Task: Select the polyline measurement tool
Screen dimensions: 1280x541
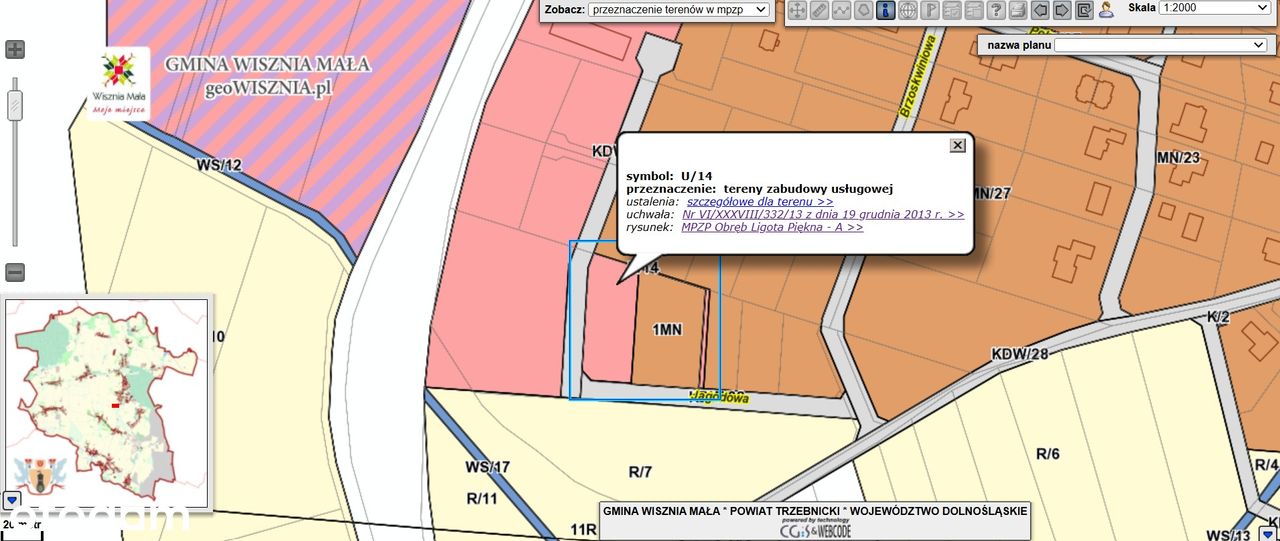Action: pyautogui.click(x=841, y=10)
